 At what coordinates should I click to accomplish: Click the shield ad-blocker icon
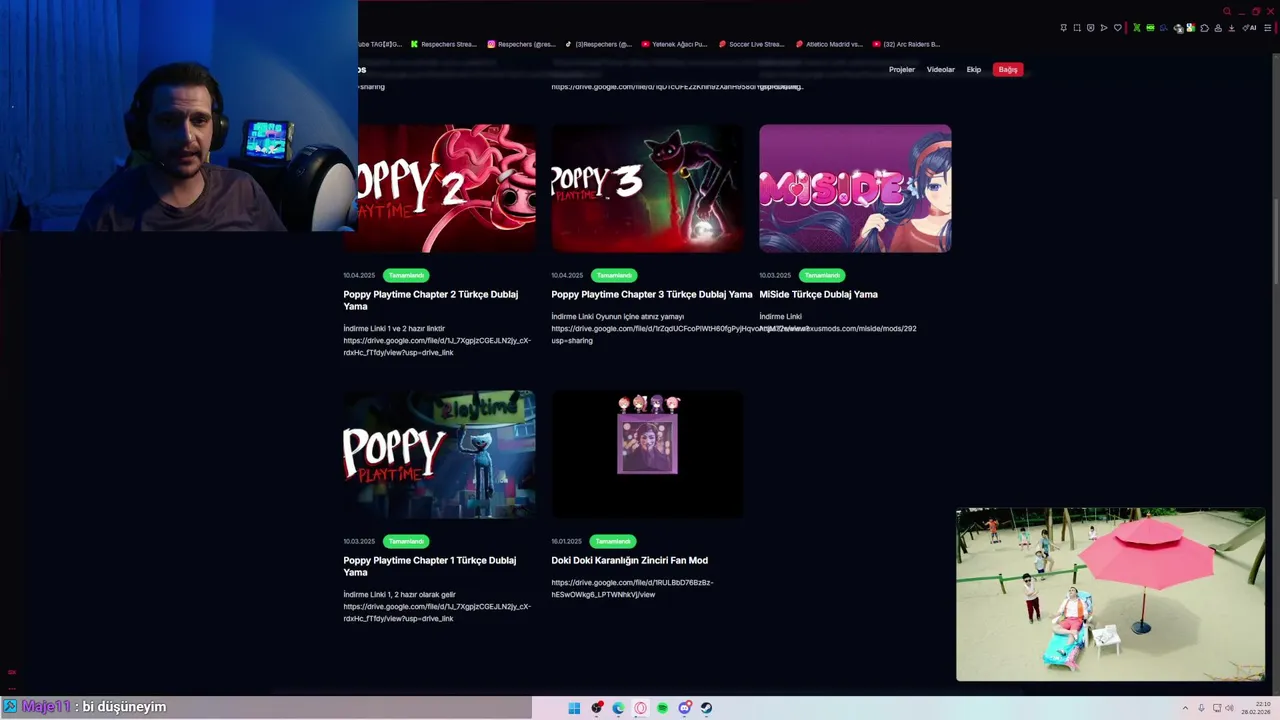tap(1091, 28)
